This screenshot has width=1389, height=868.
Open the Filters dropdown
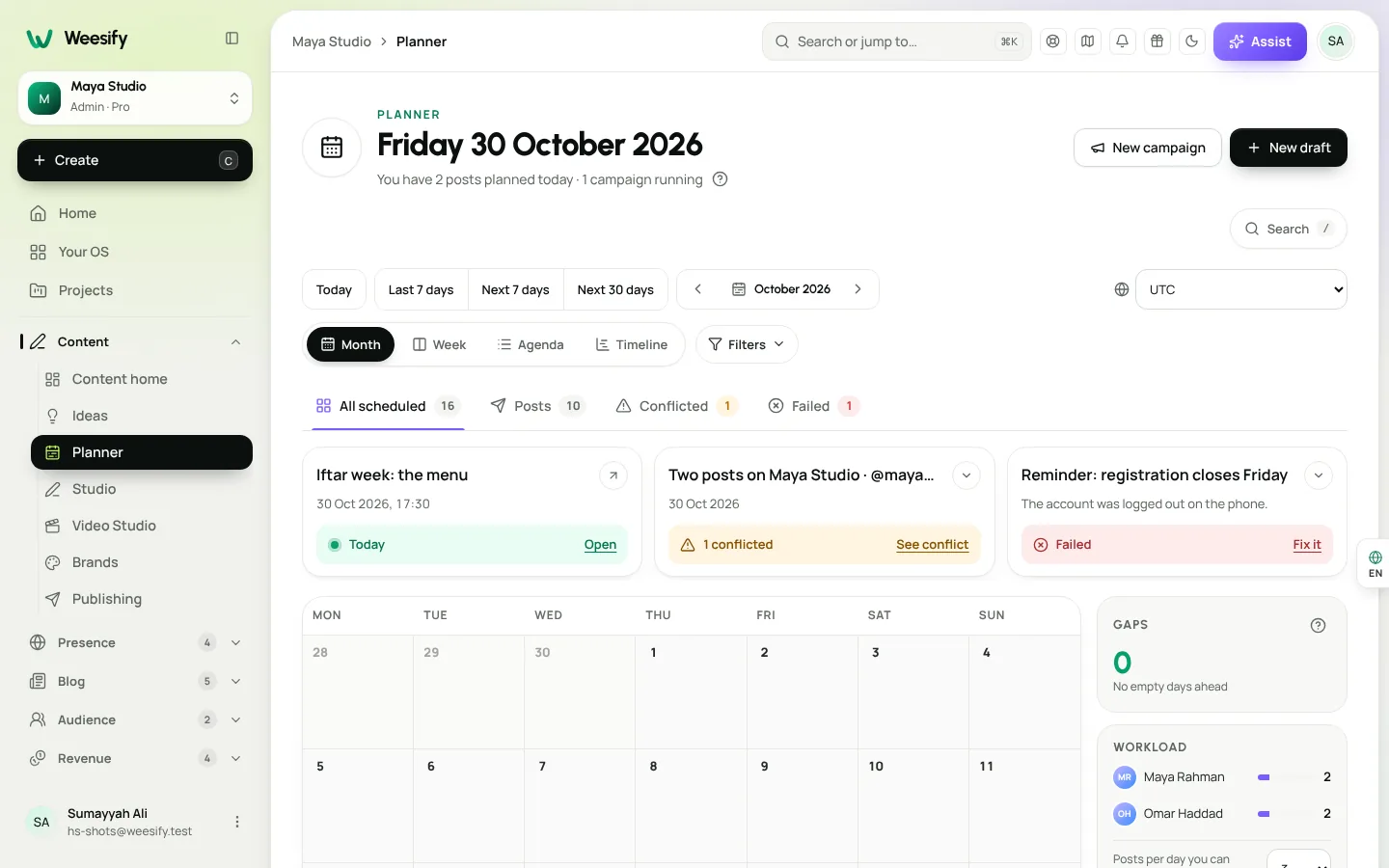coord(747,344)
